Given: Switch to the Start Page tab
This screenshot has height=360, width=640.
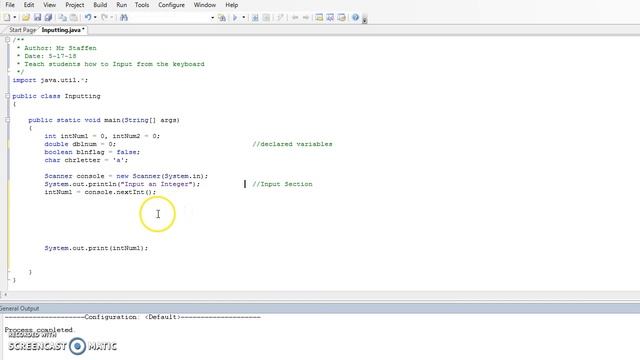Looking at the screenshot, I should [x=22, y=30].
